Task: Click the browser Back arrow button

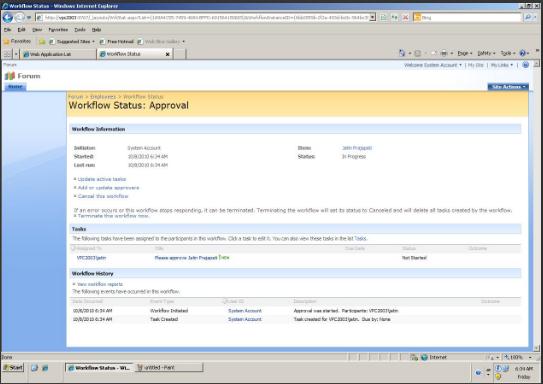Action: 8,17
